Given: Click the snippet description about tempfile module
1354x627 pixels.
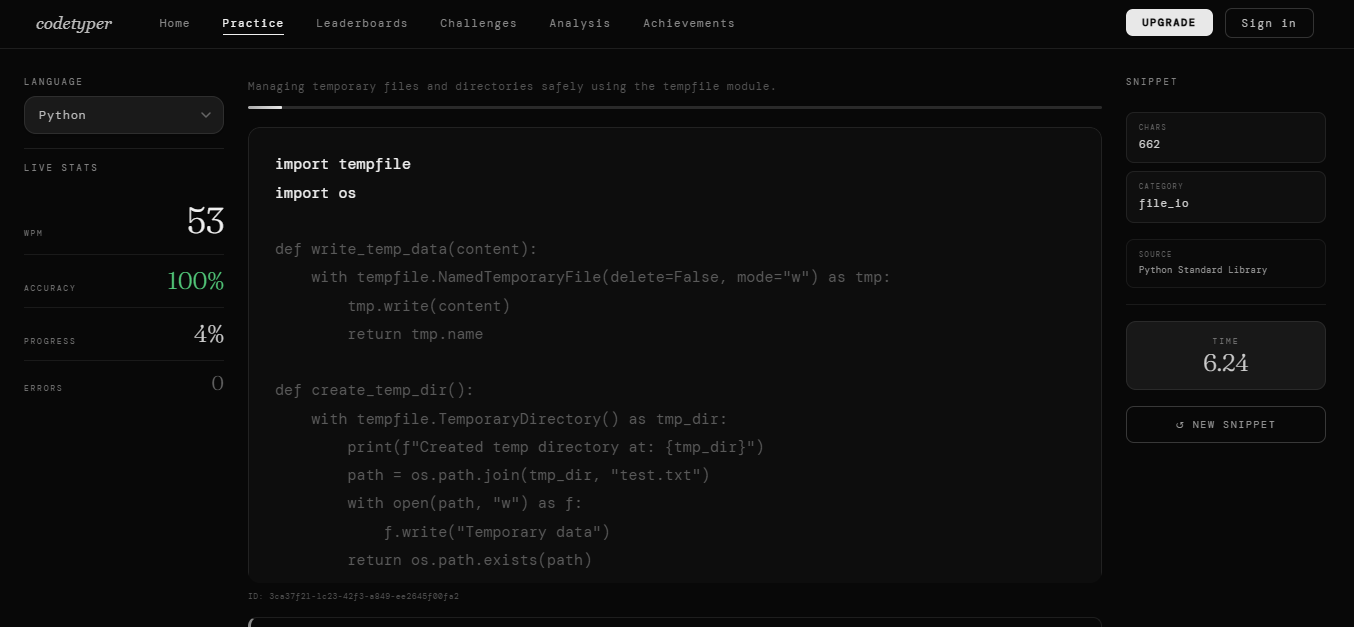Looking at the screenshot, I should (512, 86).
